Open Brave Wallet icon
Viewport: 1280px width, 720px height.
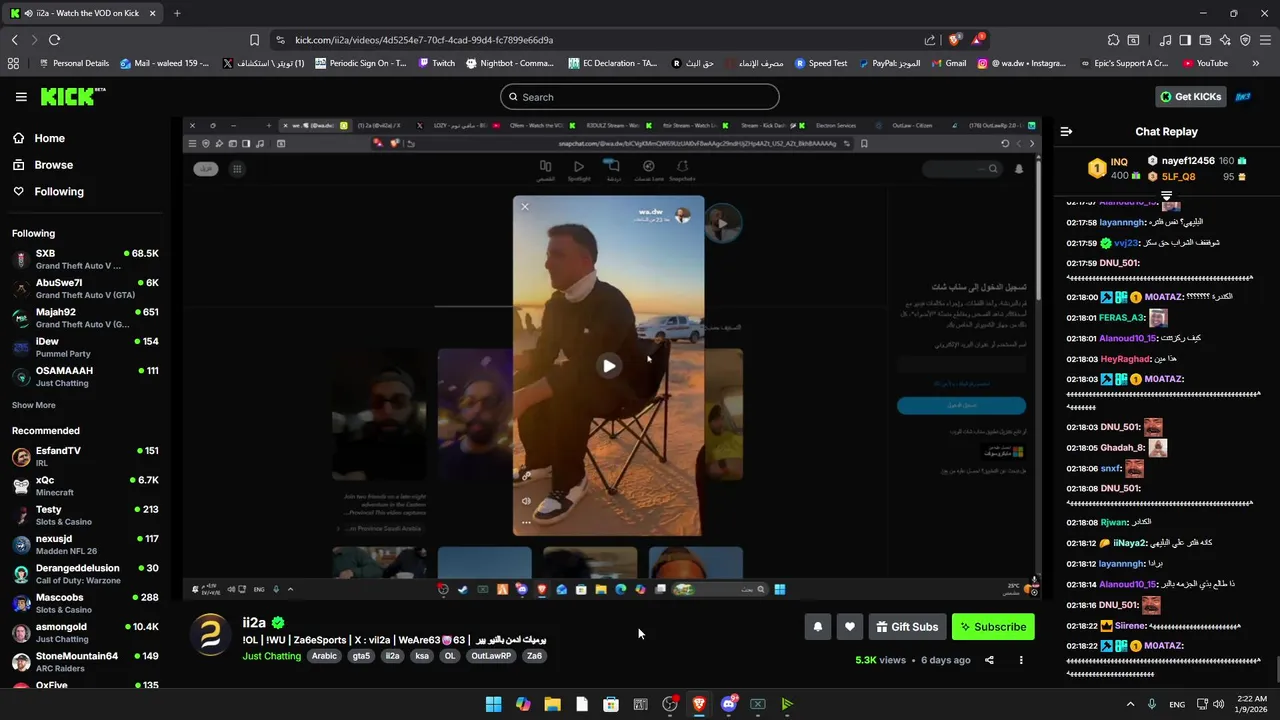point(1205,40)
